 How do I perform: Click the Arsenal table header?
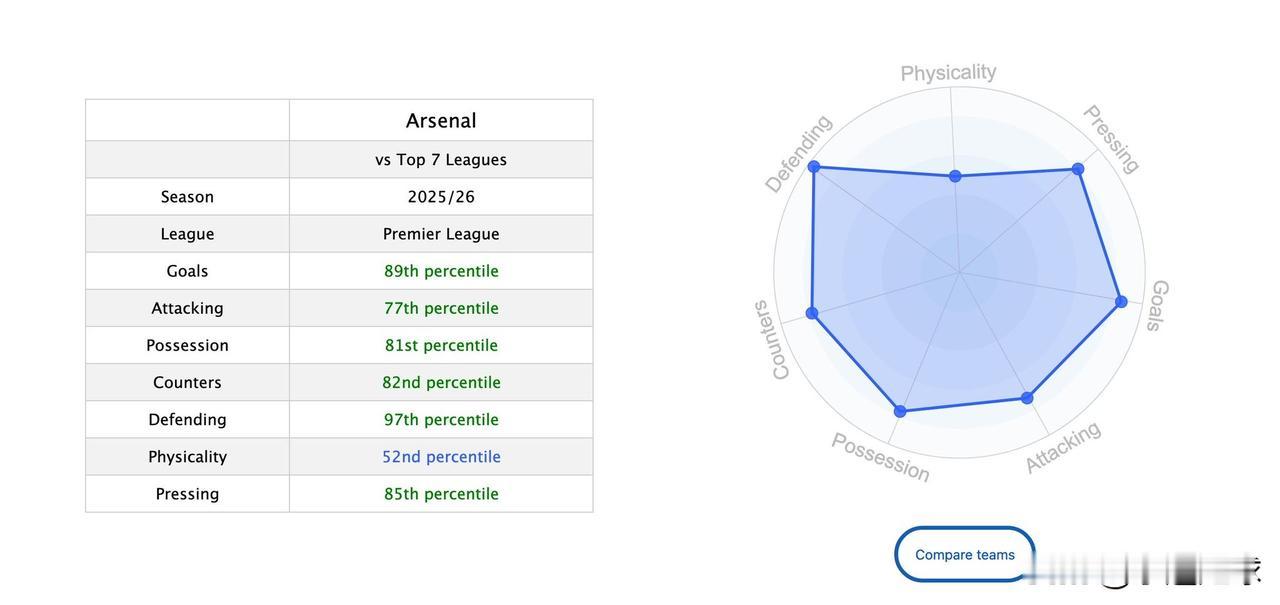tap(441, 120)
